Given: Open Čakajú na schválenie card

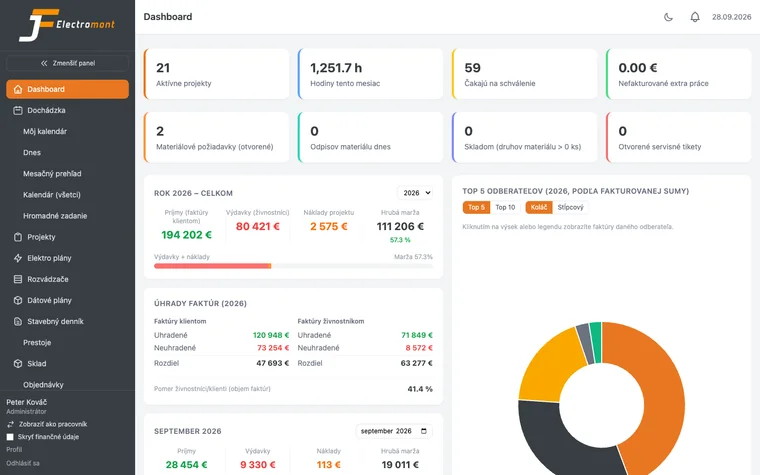Looking at the screenshot, I should [524, 74].
